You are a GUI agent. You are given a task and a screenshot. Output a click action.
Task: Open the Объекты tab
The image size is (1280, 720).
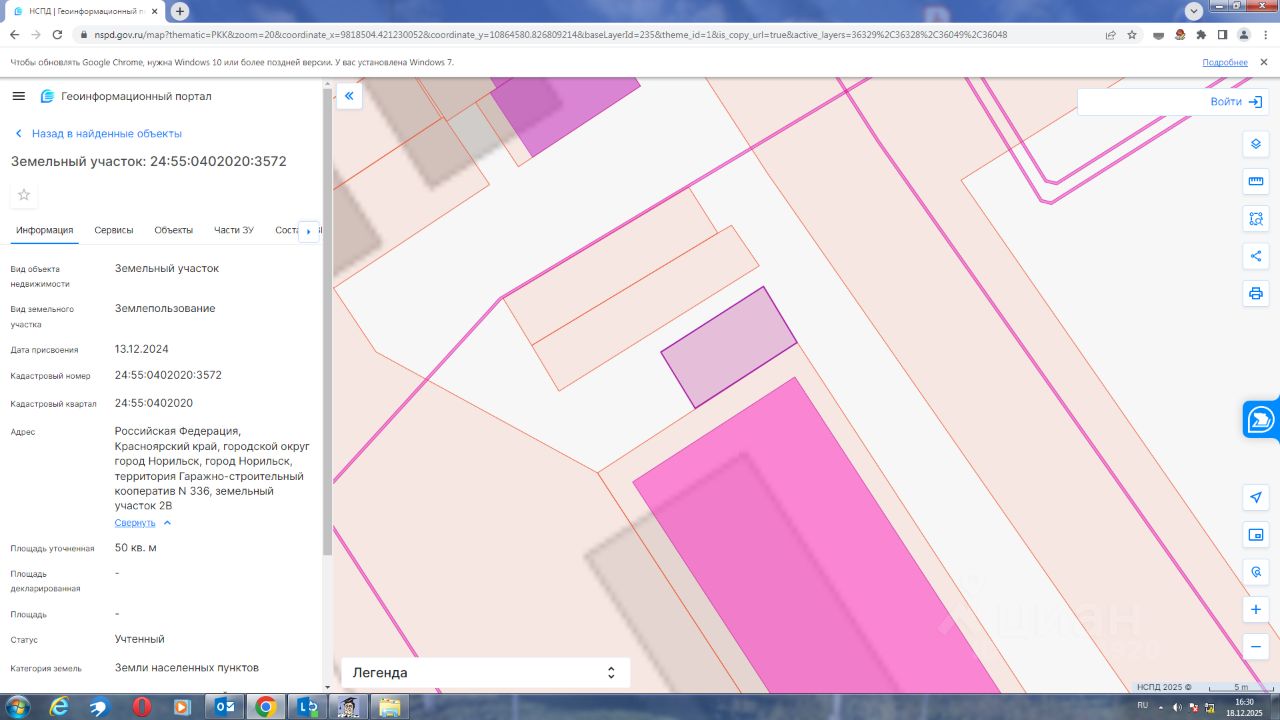[x=173, y=230]
